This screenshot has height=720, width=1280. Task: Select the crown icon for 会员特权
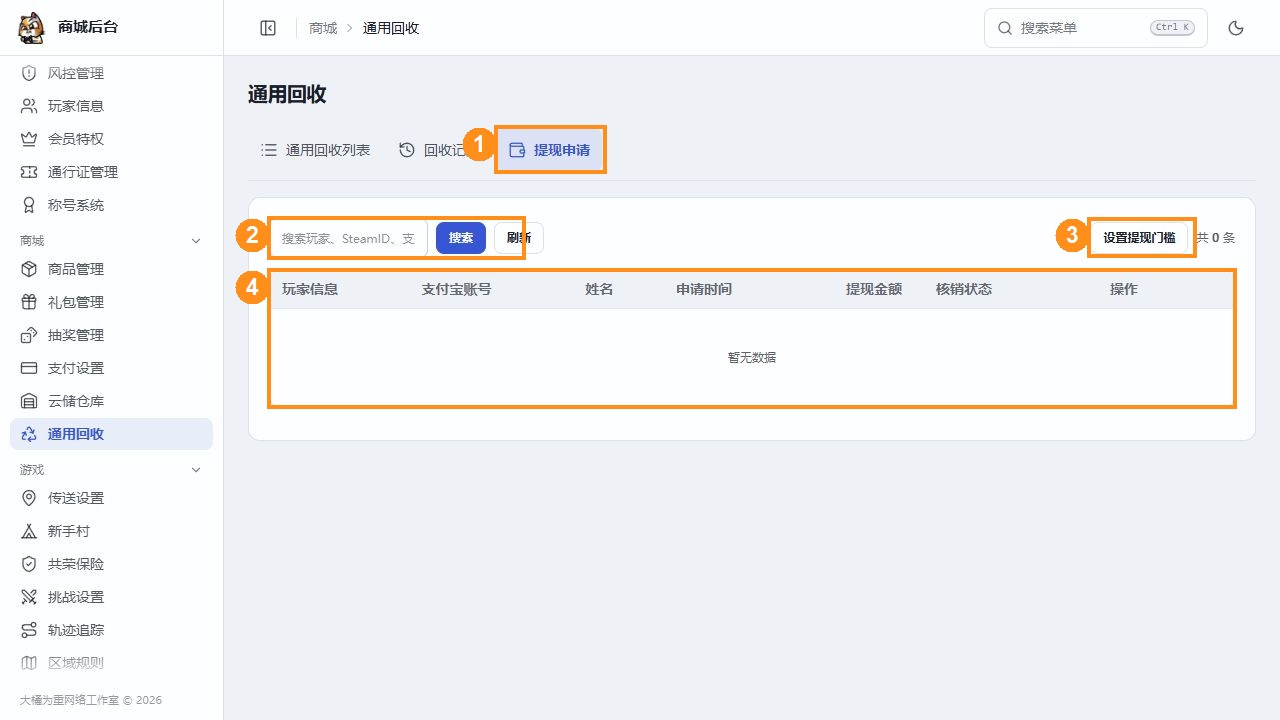29,139
